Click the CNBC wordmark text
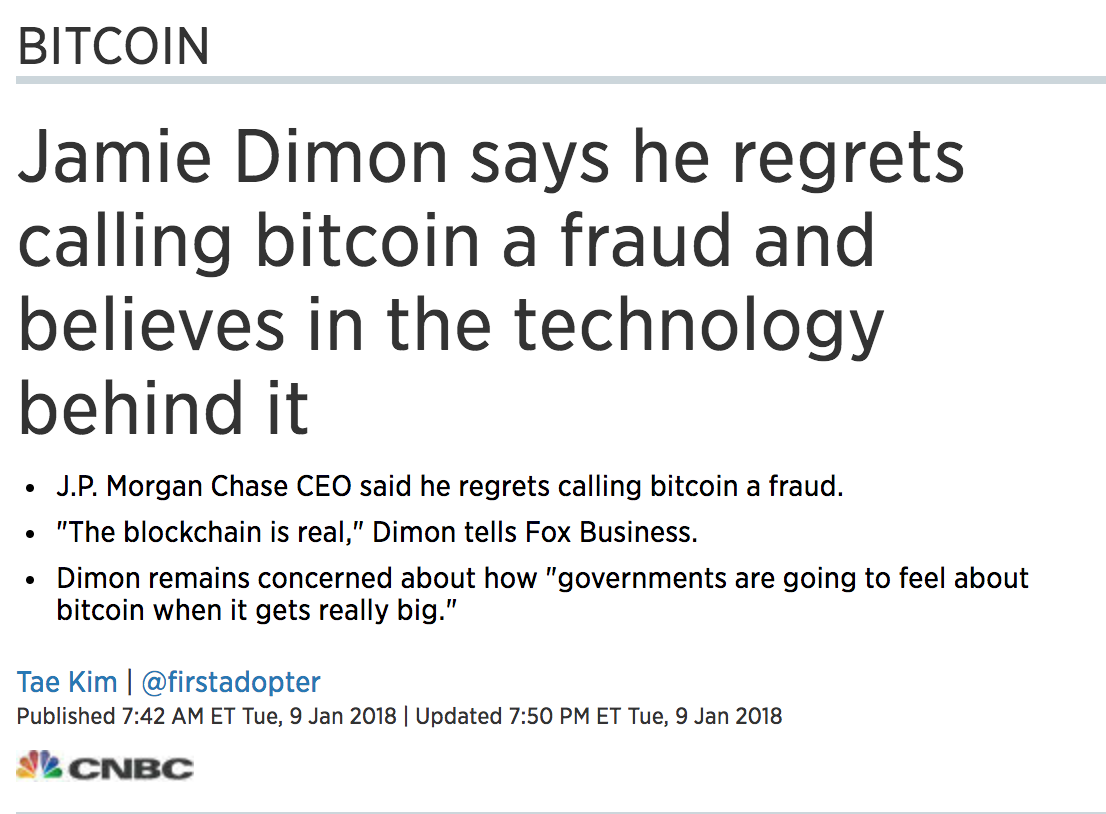Viewport: 1106px width, 814px height. (x=130, y=768)
